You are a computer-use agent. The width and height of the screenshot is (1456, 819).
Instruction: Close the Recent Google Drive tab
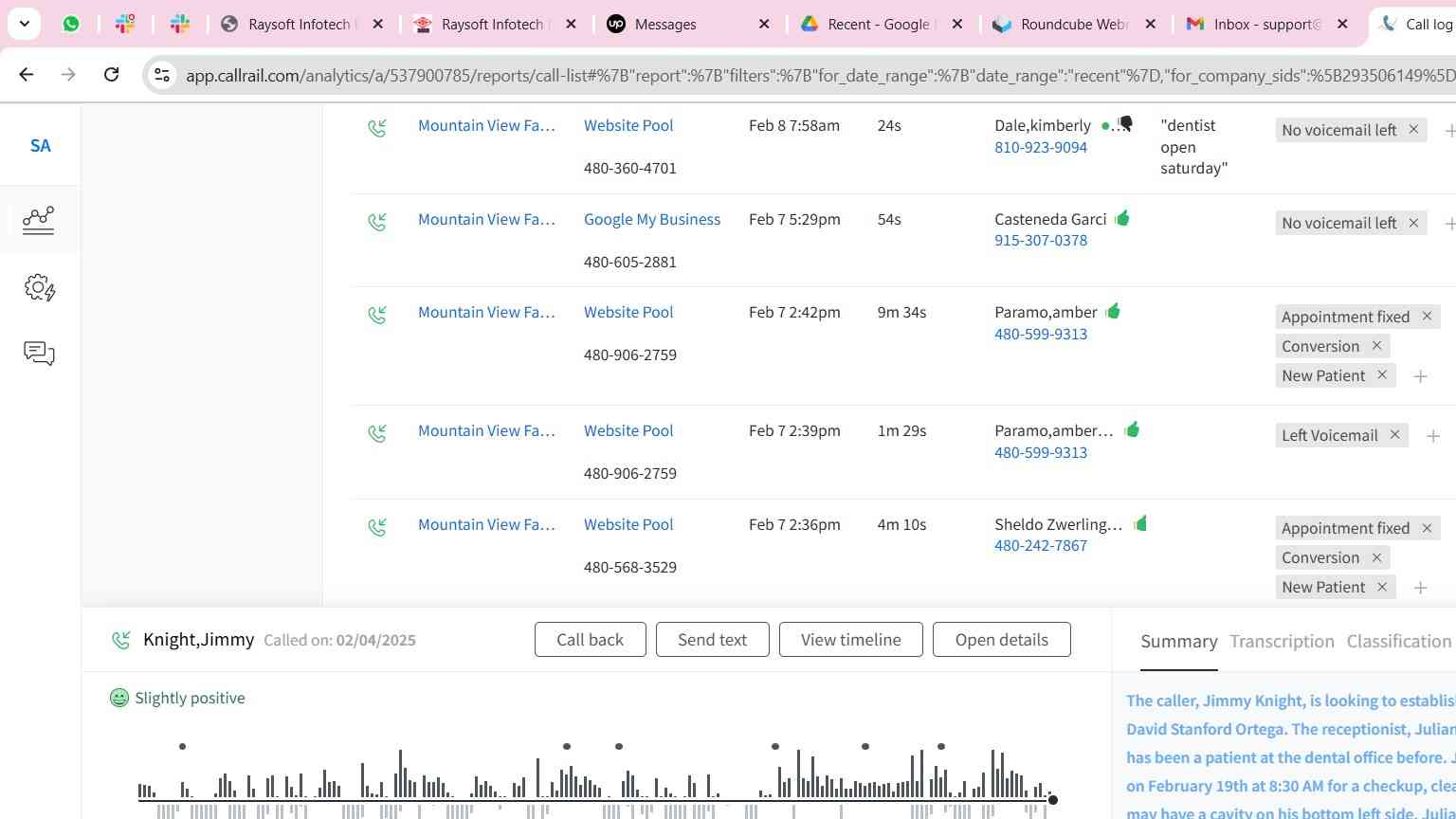click(x=957, y=24)
